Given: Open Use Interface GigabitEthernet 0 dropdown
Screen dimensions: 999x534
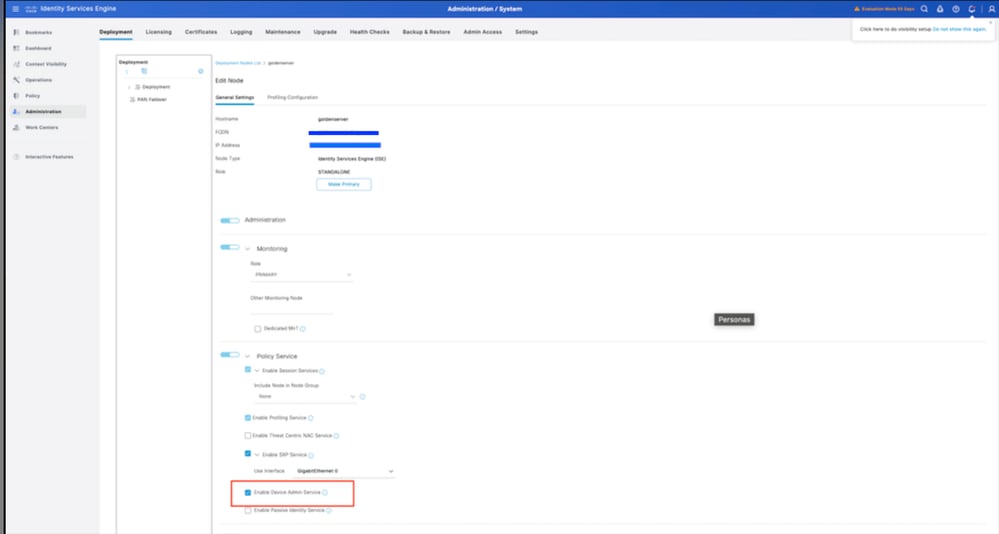Looking at the screenshot, I should click(x=344, y=471).
